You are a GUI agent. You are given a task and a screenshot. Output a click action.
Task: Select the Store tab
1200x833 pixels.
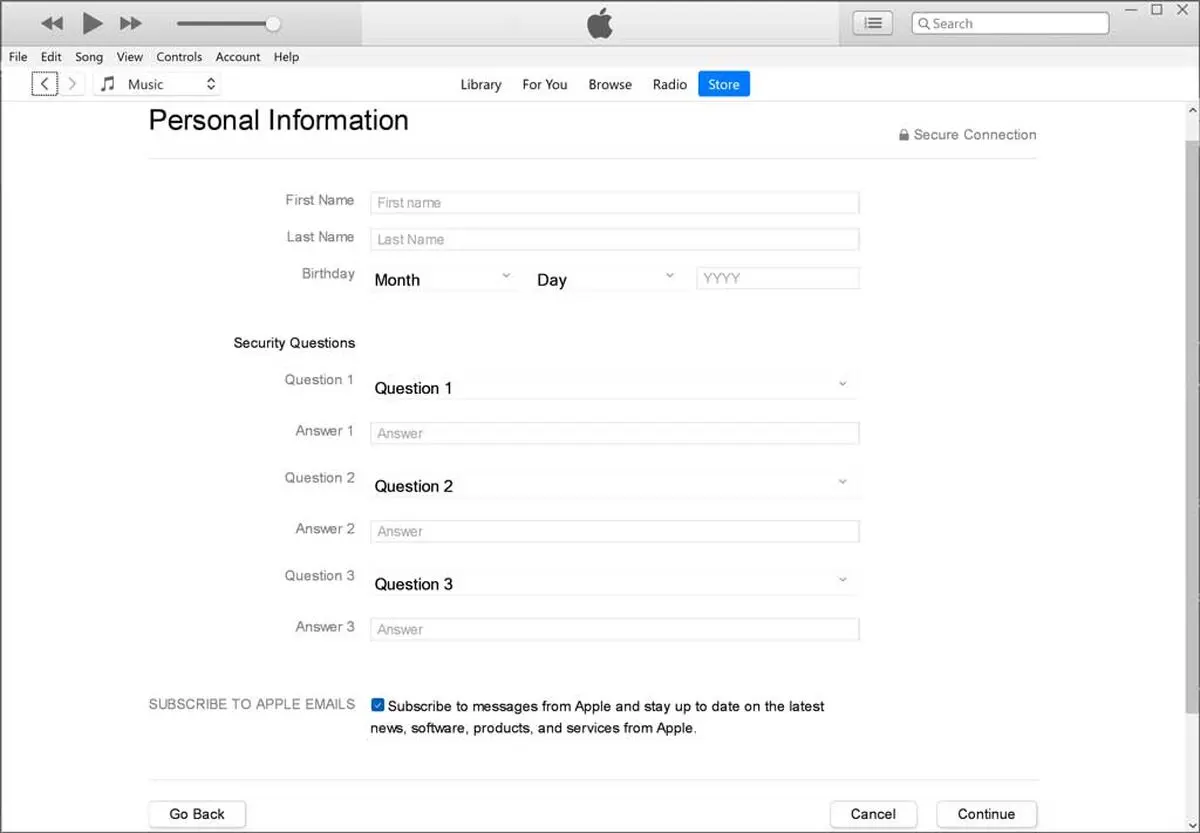tap(724, 84)
